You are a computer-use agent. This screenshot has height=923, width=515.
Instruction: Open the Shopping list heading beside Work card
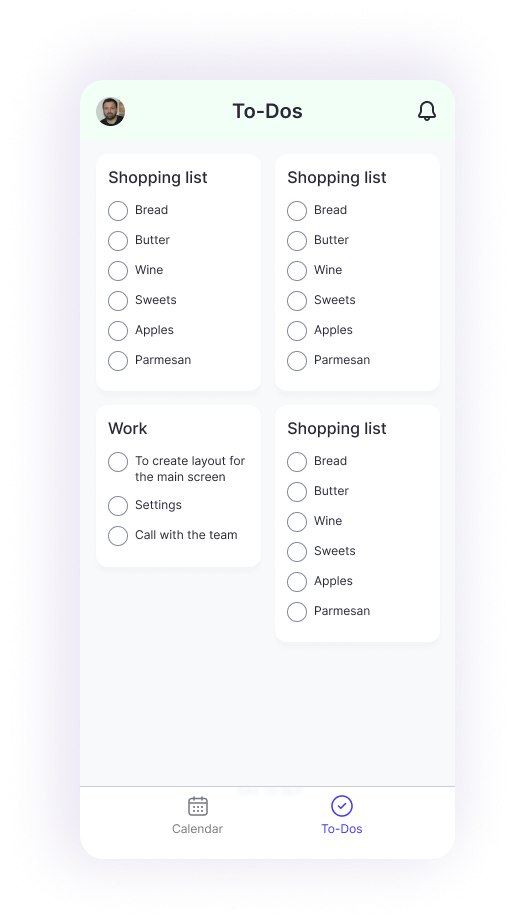(x=337, y=429)
